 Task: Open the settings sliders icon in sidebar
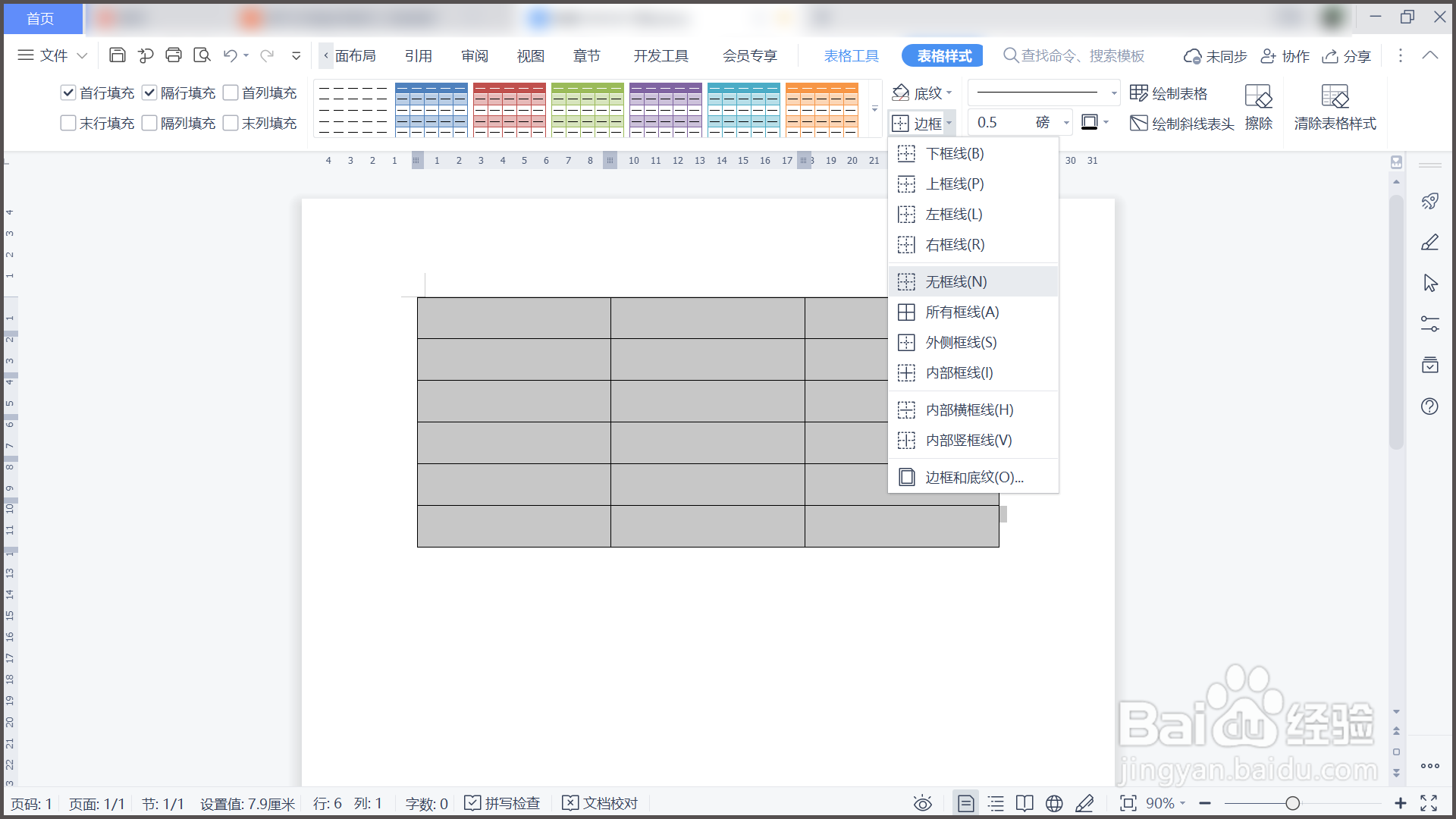coord(1429,324)
